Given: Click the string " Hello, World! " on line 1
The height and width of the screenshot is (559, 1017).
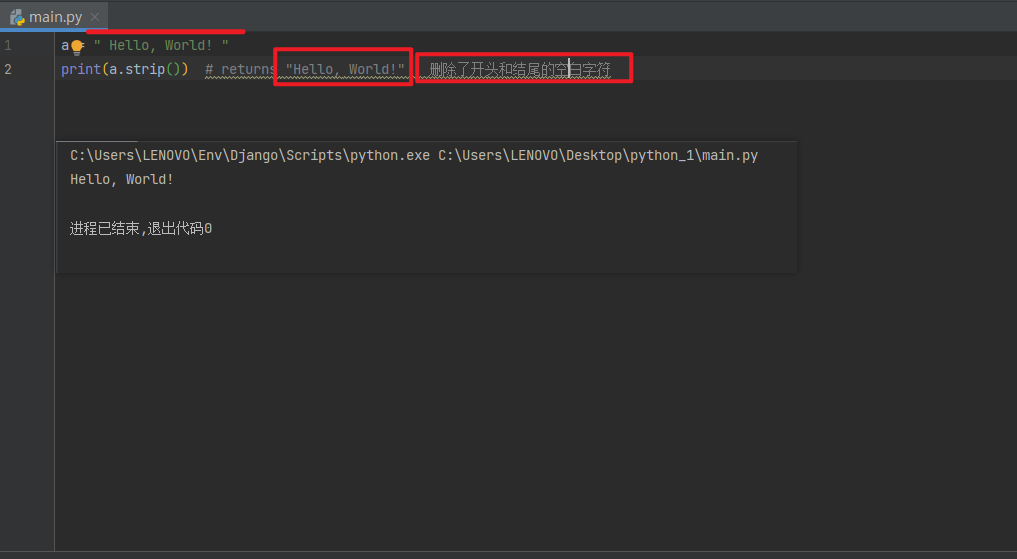Looking at the screenshot, I should pyautogui.click(x=161, y=45).
